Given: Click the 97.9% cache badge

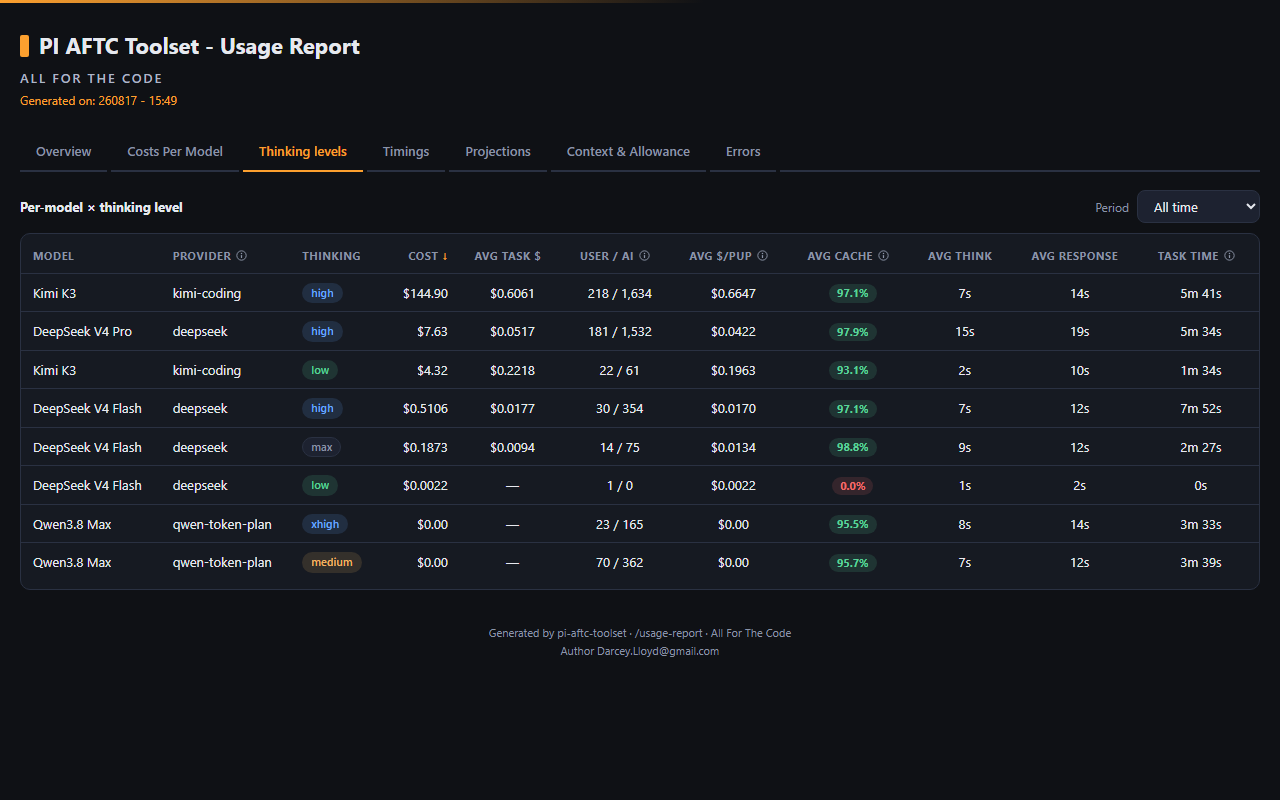Looking at the screenshot, I should [853, 331].
